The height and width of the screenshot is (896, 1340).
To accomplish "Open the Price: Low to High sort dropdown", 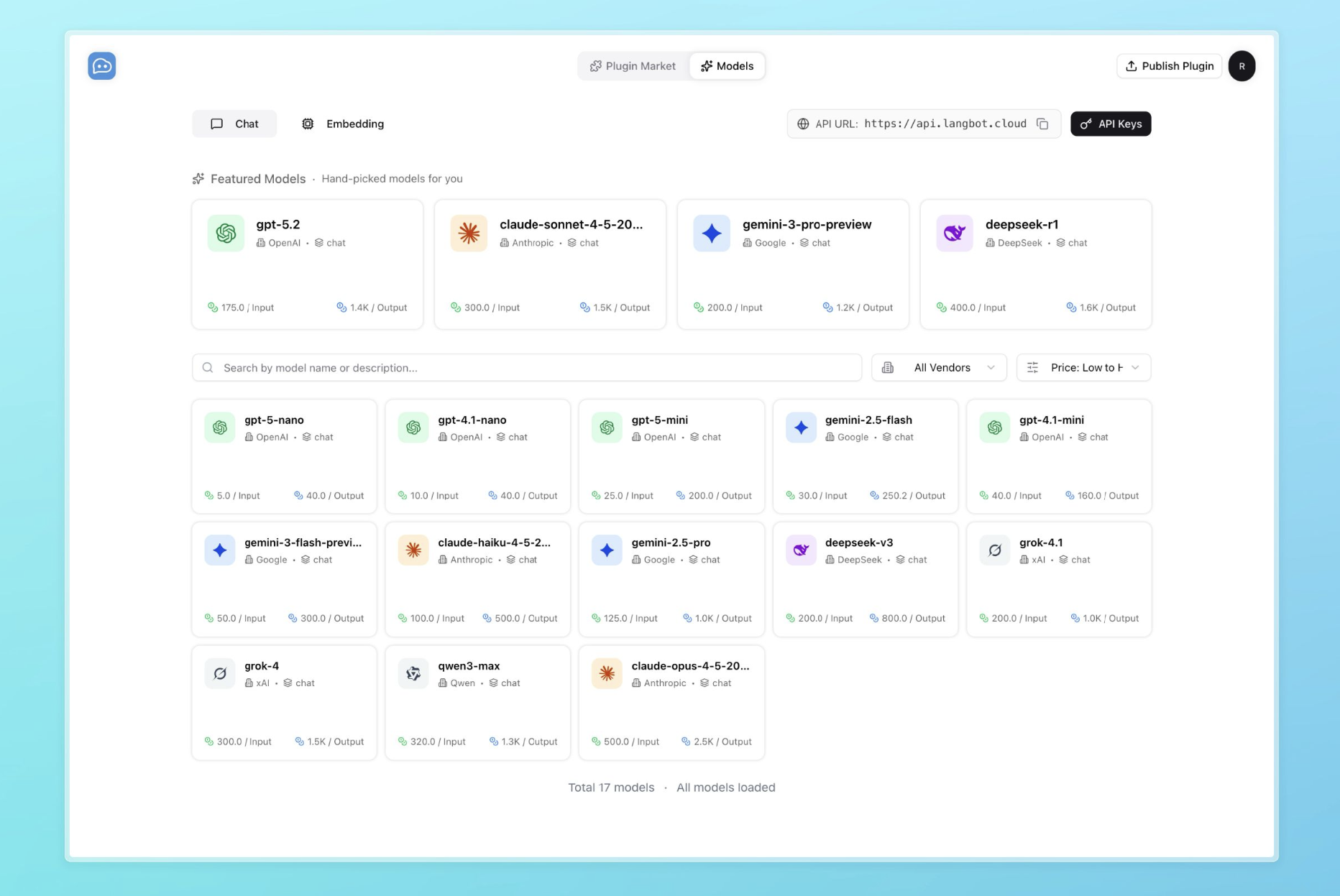I will 1083,368.
